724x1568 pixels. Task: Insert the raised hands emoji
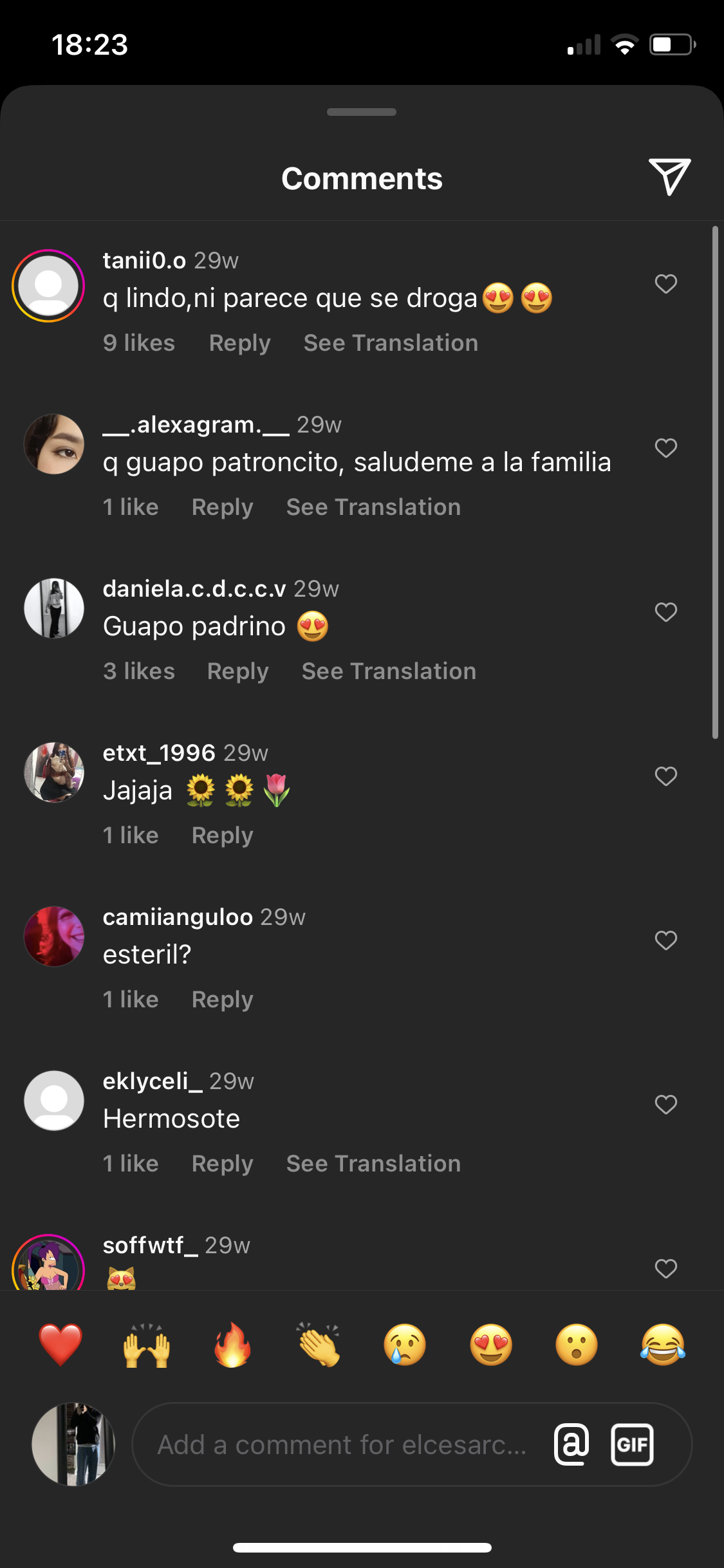tap(147, 1345)
